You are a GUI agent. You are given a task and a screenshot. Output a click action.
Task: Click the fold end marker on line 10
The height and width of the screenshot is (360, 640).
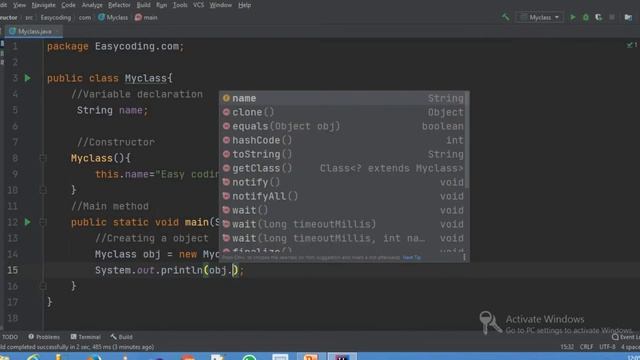43,190
